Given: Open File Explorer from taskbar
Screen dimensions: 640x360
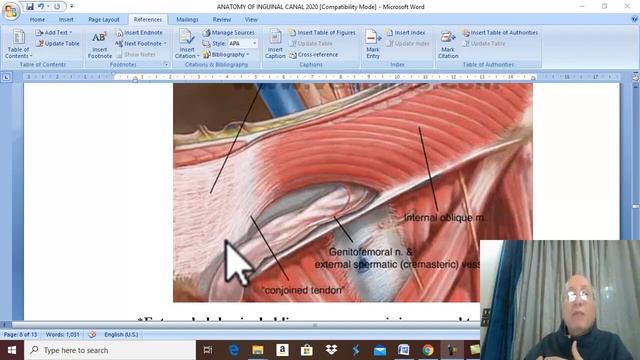Looking at the screenshot, I should click(x=258, y=350).
